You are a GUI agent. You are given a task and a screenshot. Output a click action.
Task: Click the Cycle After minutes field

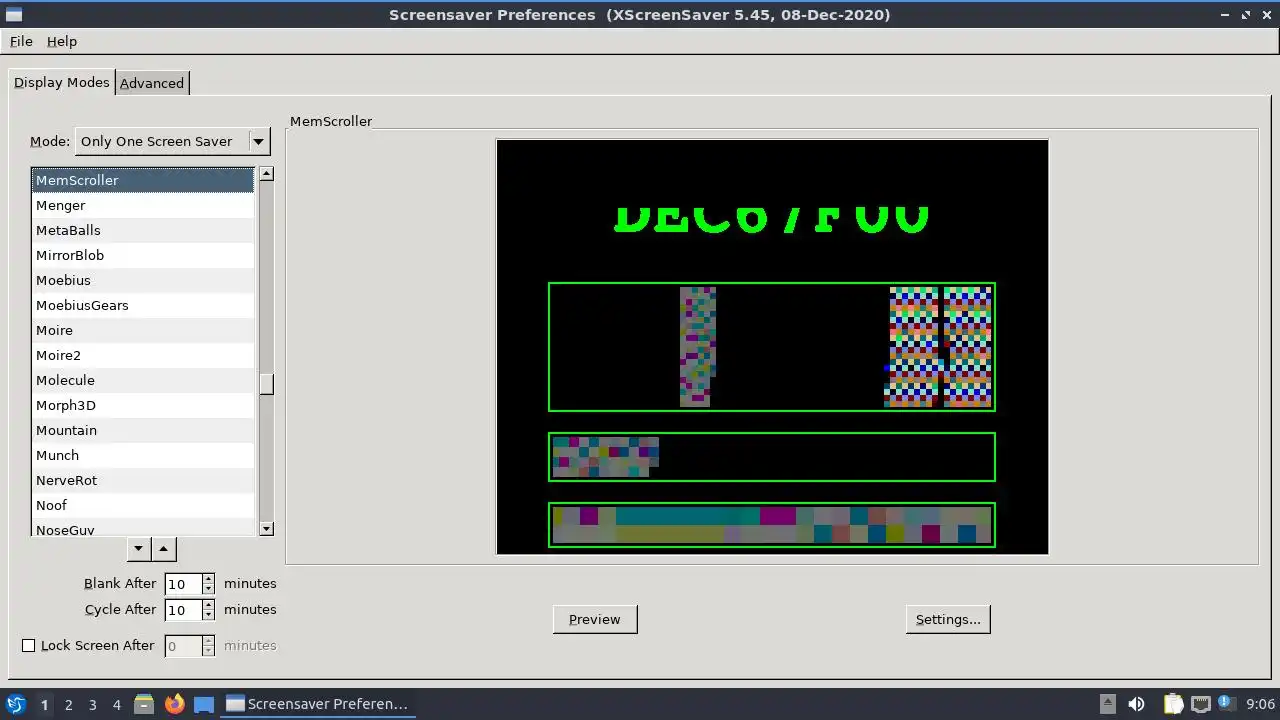coord(183,610)
